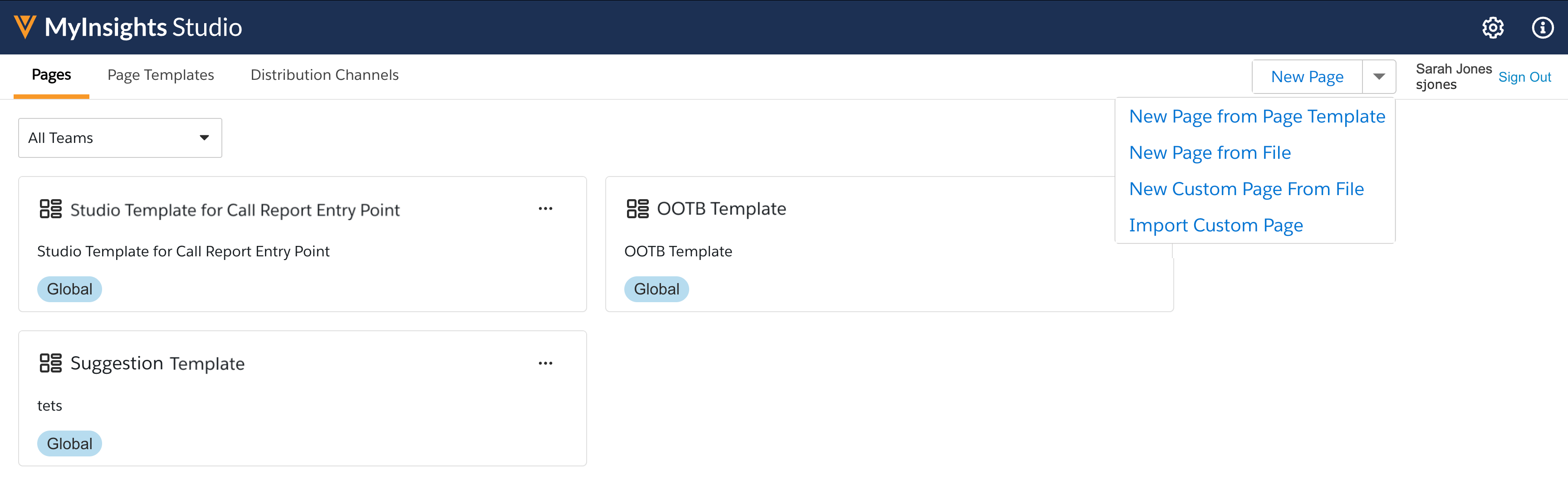Select the Global tag on OOTB Template
The image size is (1568, 490).
656,289
